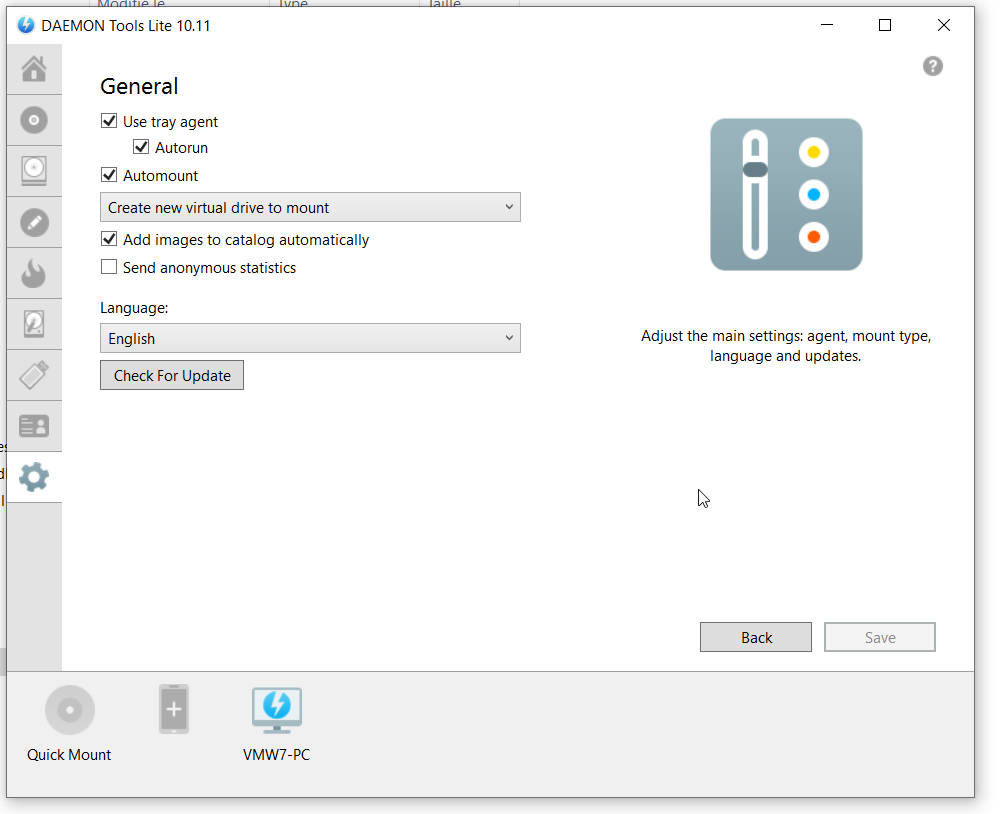
Task: Add a device with the plus phone icon
Action: (174, 709)
